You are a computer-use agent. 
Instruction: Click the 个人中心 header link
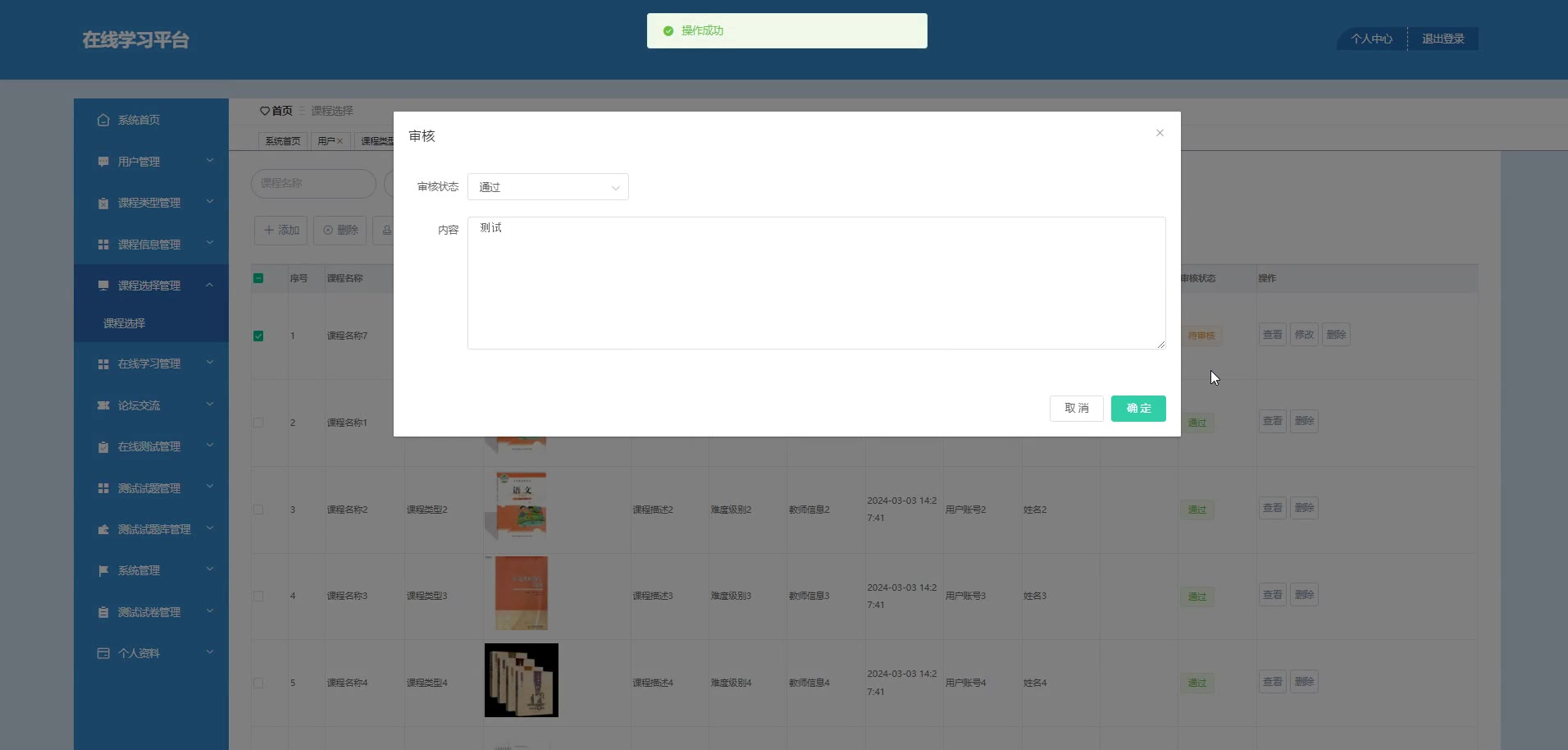[1371, 39]
